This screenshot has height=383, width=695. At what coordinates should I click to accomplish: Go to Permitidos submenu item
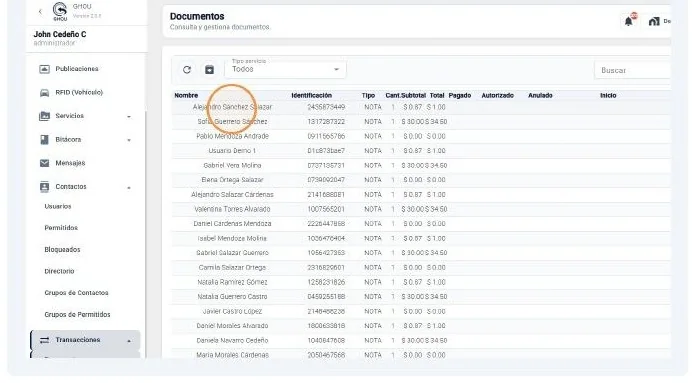(61, 228)
